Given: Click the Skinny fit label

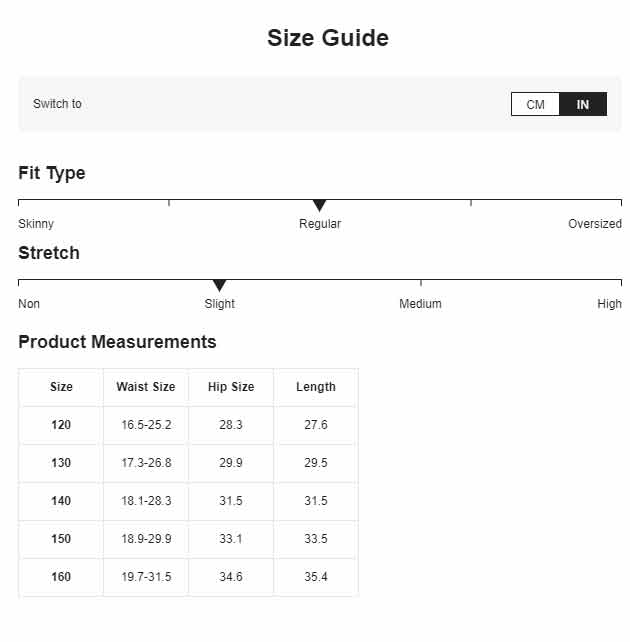Looking at the screenshot, I should click(x=36, y=224).
